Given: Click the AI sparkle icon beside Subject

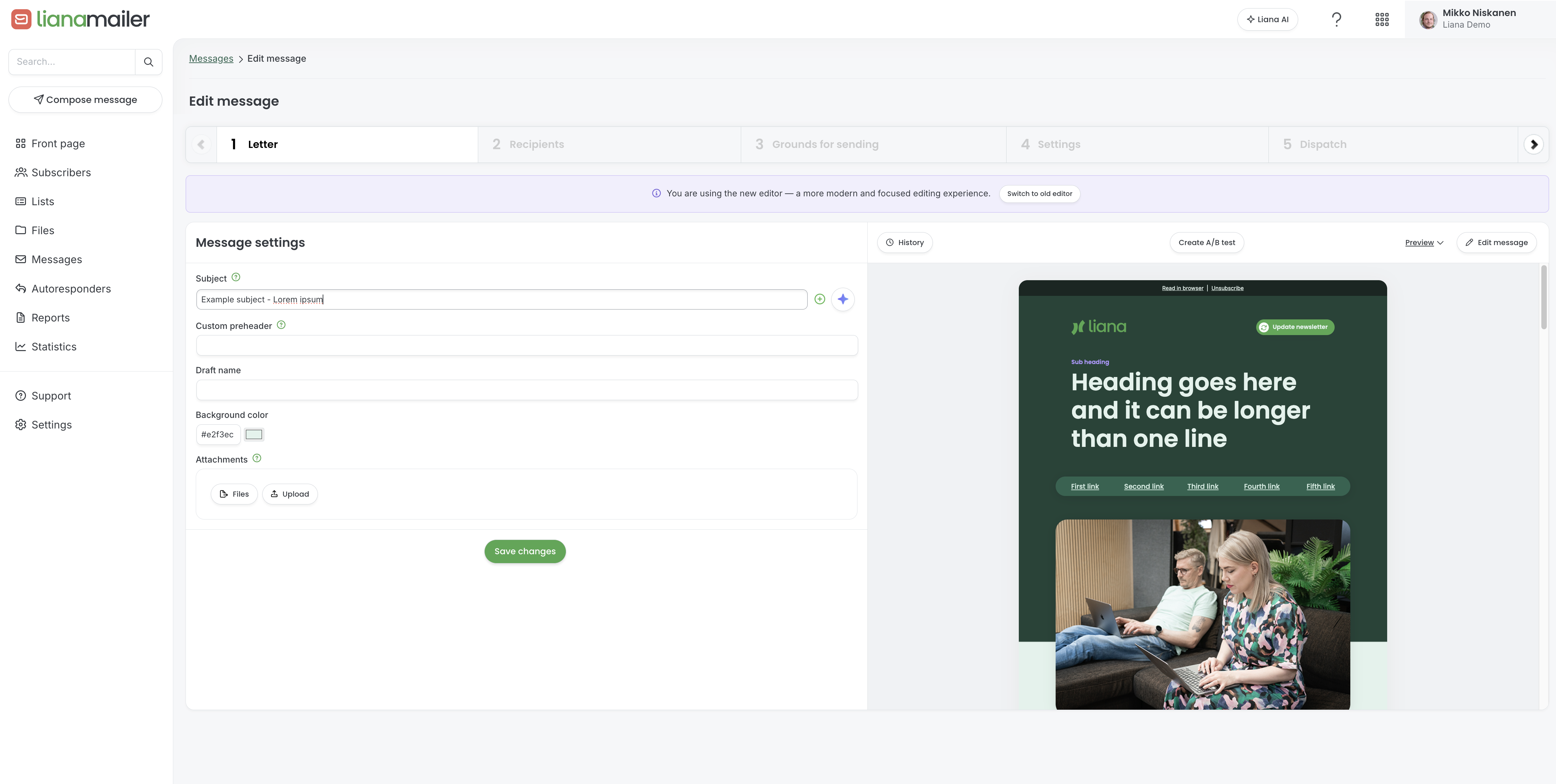Looking at the screenshot, I should (842, 299).
